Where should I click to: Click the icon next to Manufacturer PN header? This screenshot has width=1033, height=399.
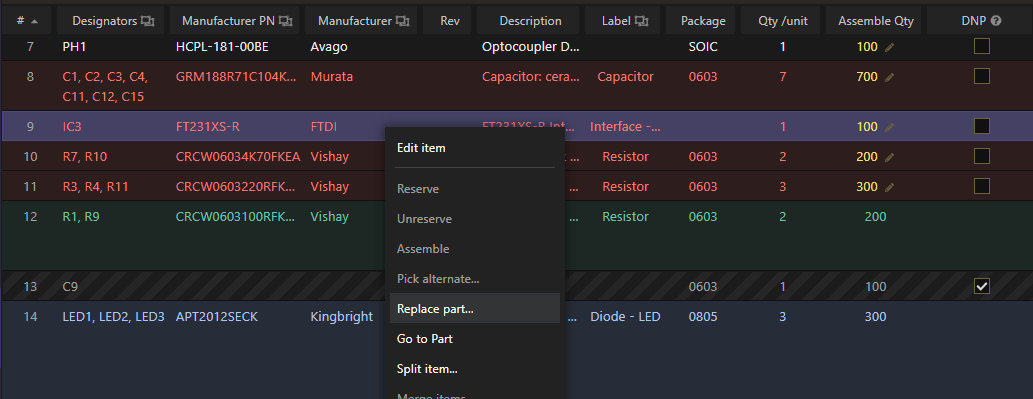pos(286,21)
